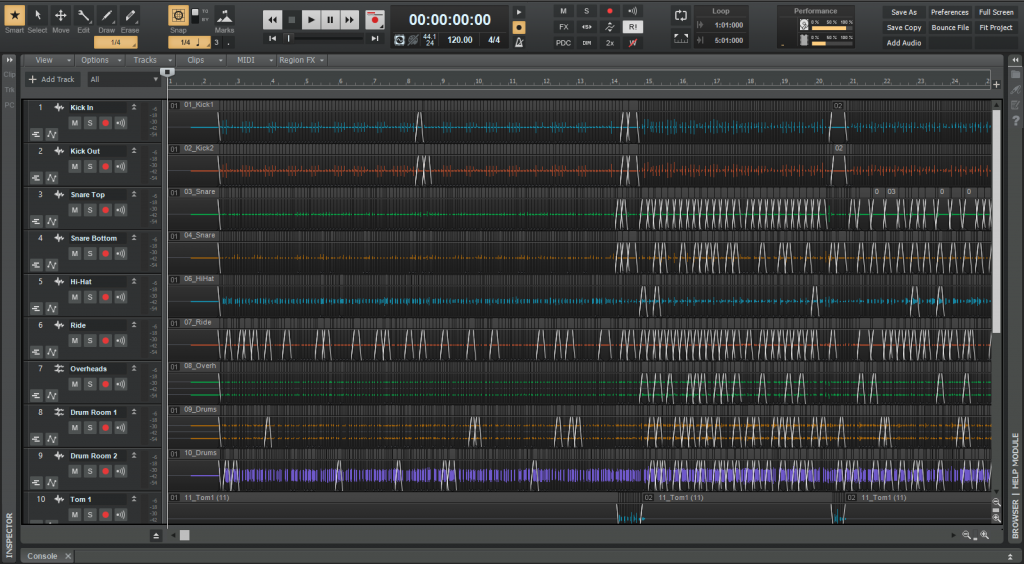
Task: Close the Console tab
Action: (x=68, y=556)
